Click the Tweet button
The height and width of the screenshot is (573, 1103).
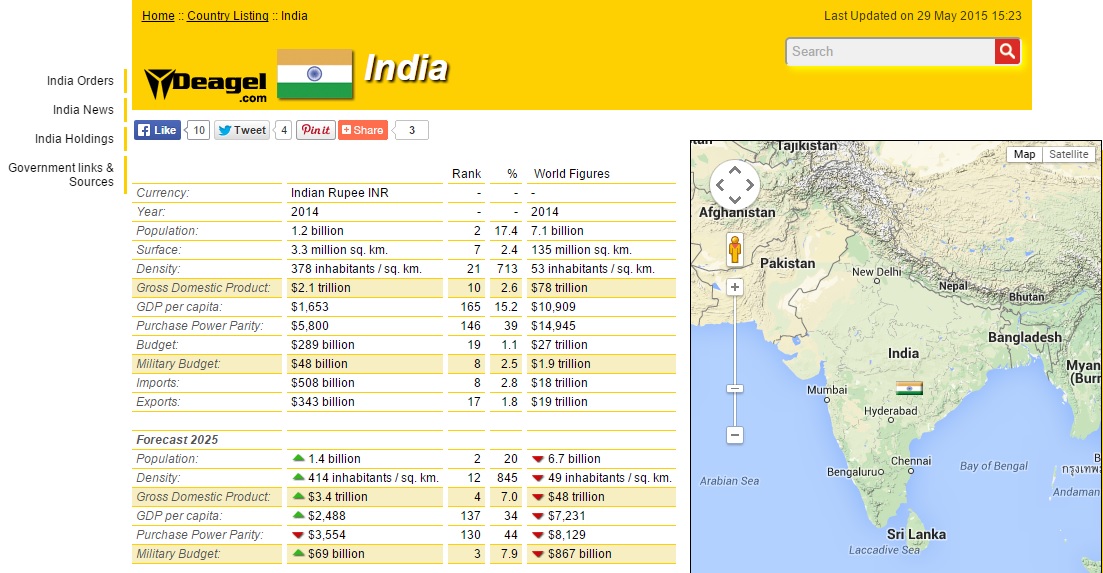coord(241,130)
